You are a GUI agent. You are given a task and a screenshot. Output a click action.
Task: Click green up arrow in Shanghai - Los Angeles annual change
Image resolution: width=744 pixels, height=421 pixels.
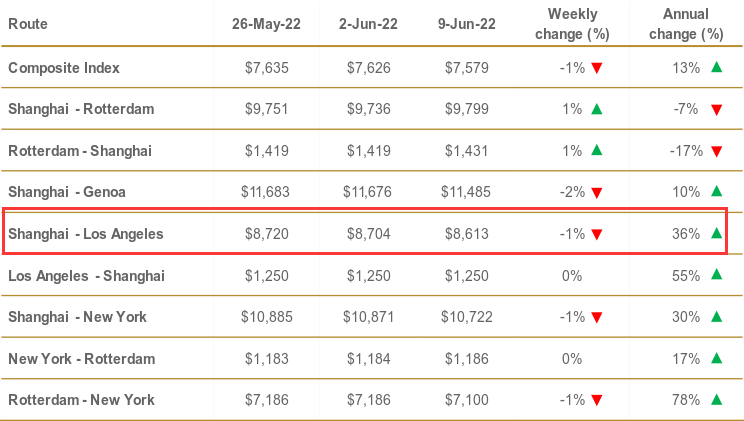click(x=716, y=233)
